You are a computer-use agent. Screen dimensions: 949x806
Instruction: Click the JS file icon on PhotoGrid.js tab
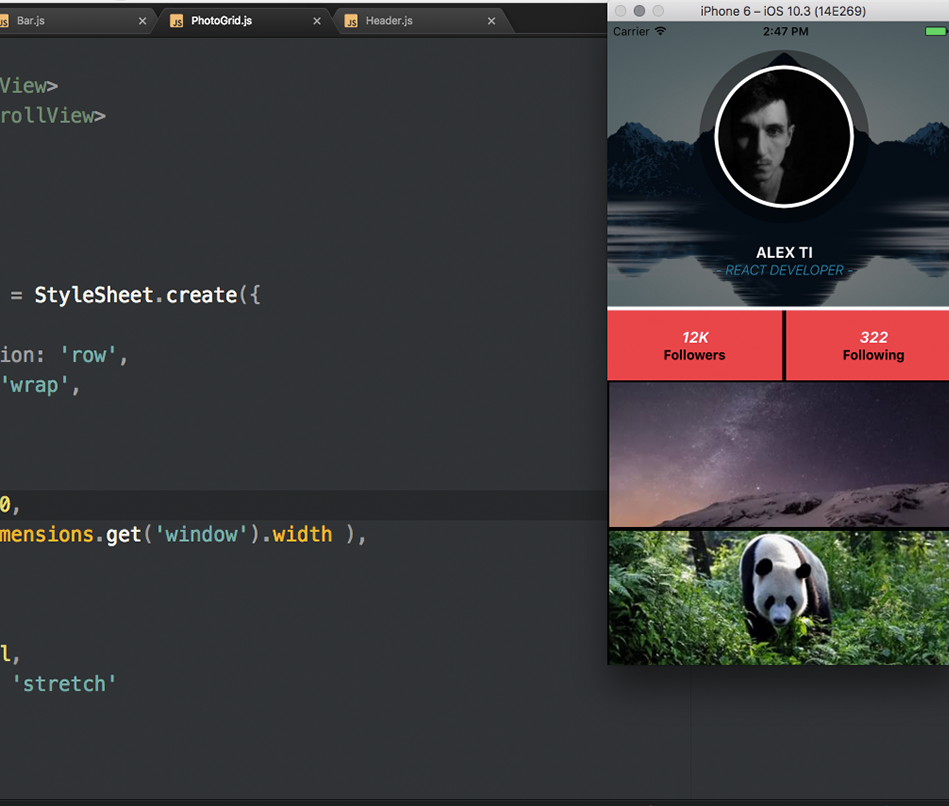(177, 21)
